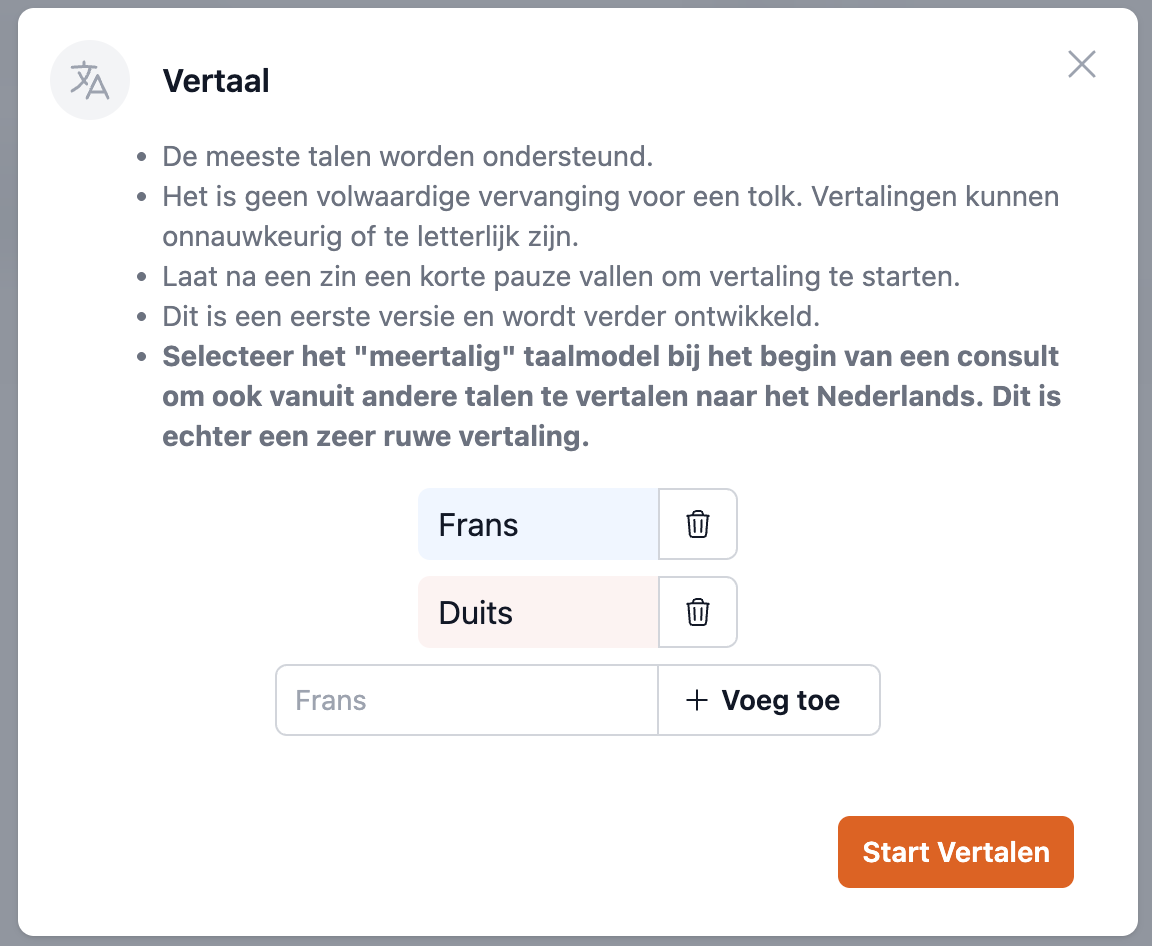Delete the Frans language entry
Viewport: 1152px width, 946px height.
[698, 524]
